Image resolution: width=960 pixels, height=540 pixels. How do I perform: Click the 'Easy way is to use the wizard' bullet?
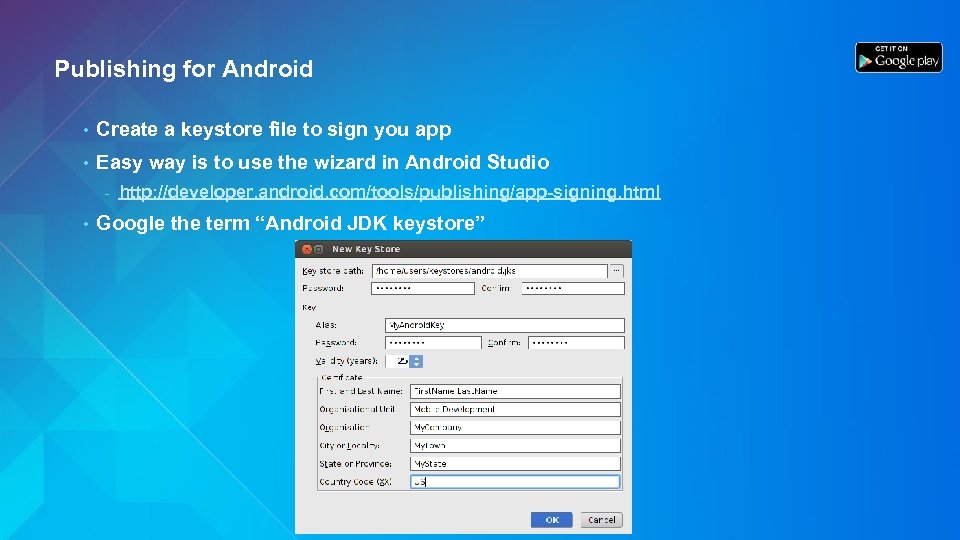(323, 162)
